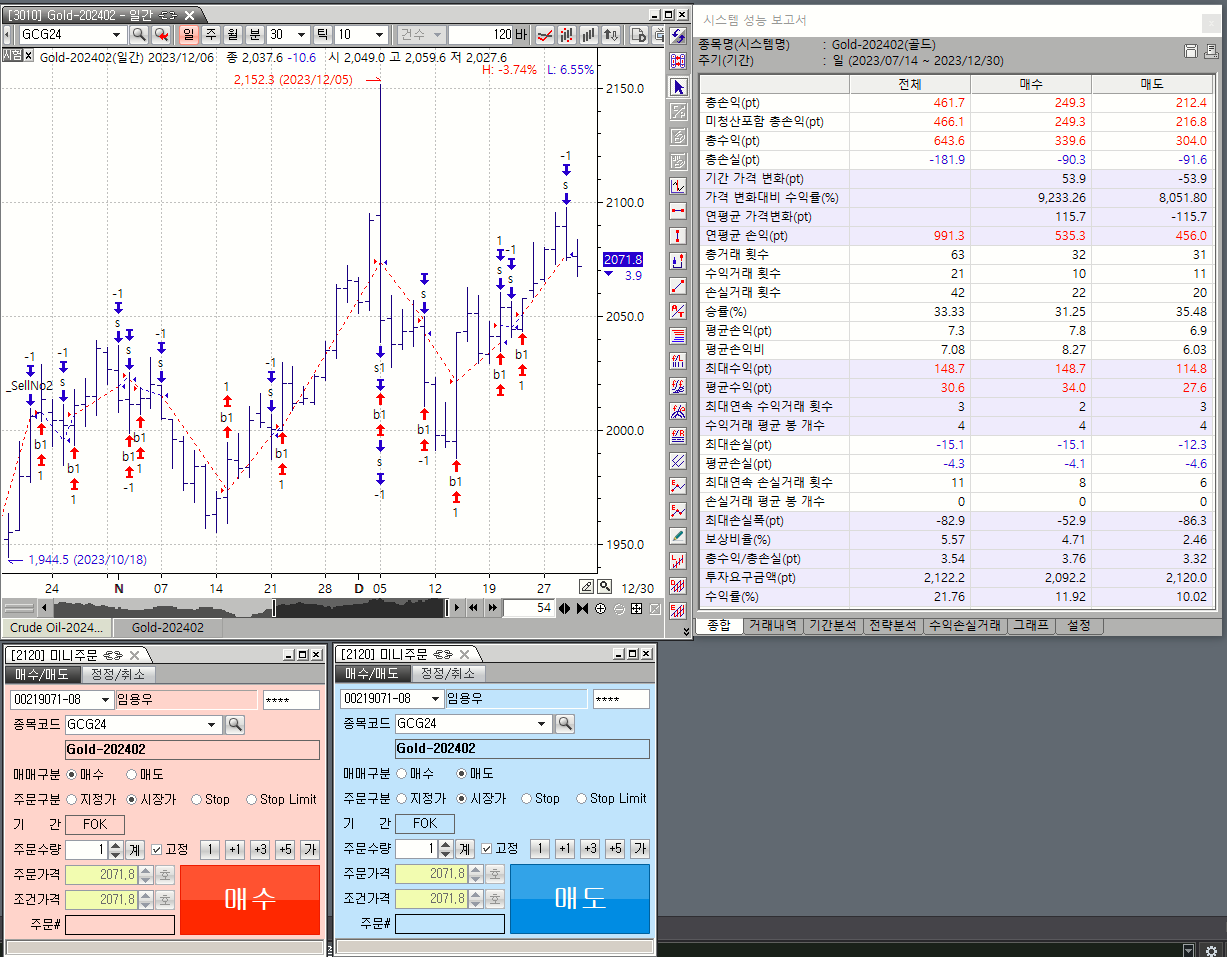Click the zoom-in plus icon below chart
This screenshot has width=1227, height=957.
(600, 608)
